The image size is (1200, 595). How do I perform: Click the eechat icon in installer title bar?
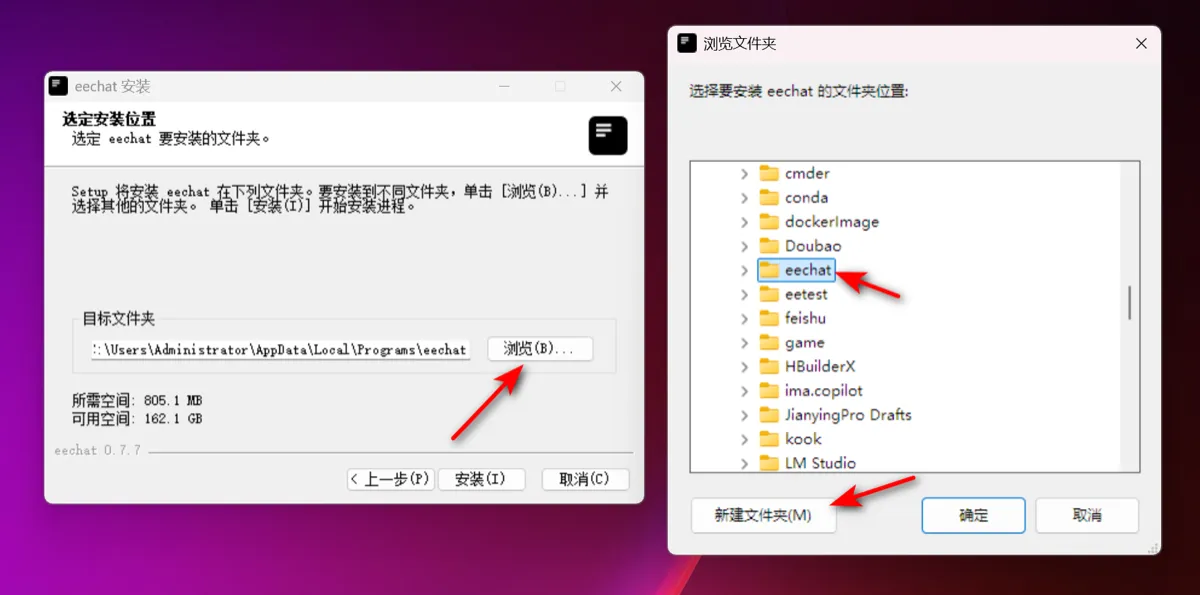59,86
